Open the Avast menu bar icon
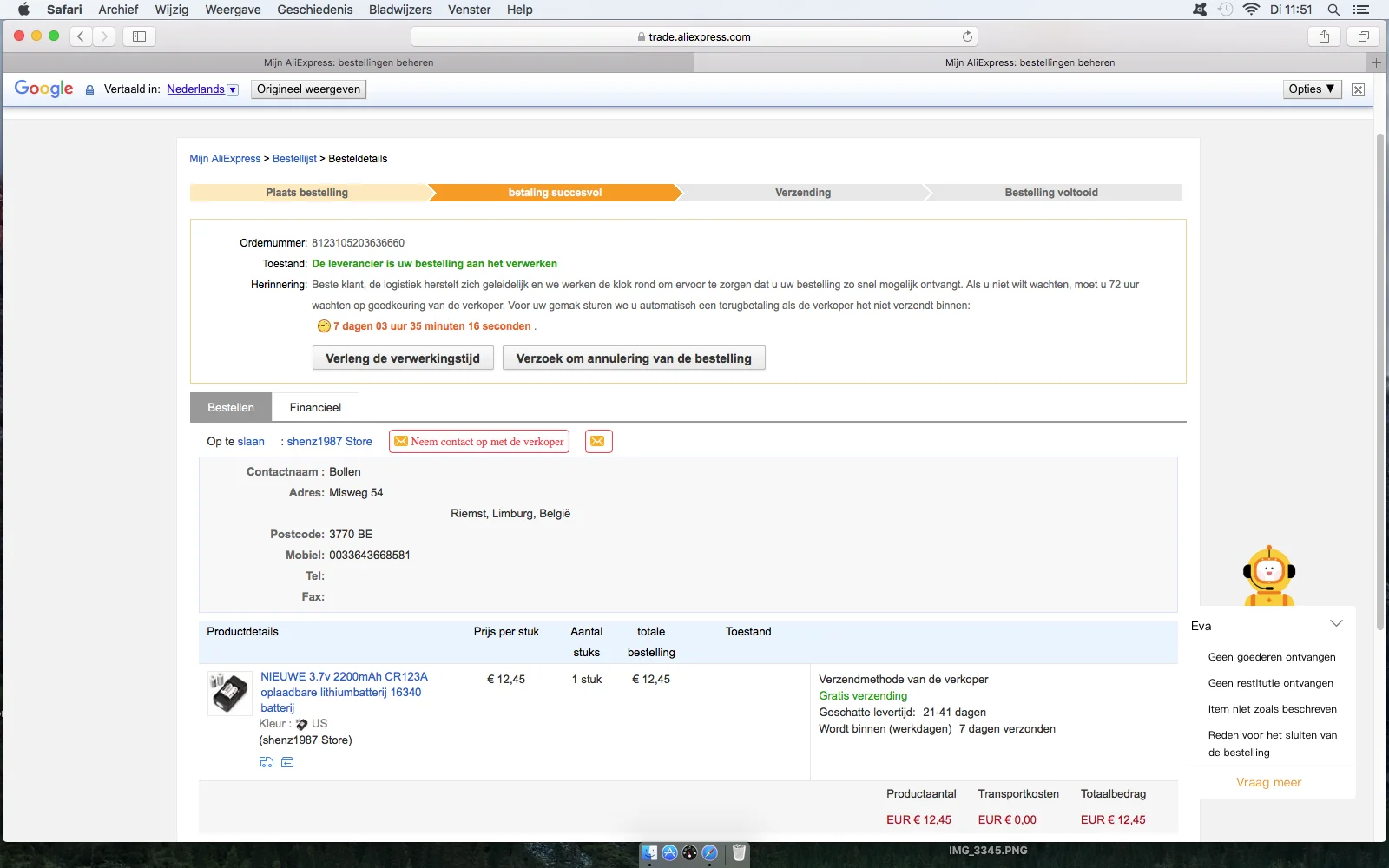The width and height of the screenshot is (1389, 868). 1200,10
